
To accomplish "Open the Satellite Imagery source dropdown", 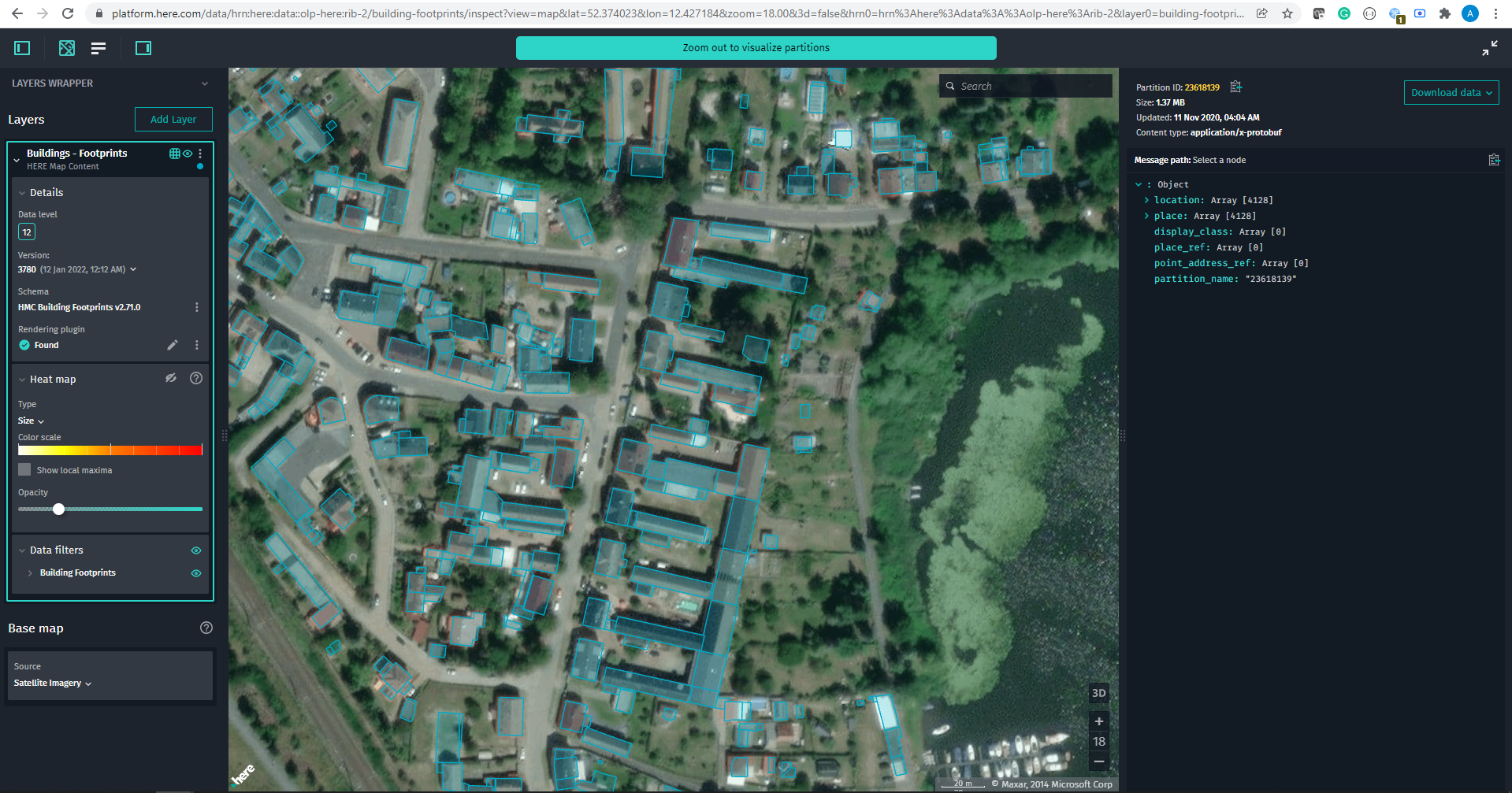I will [x=53, y=683].
